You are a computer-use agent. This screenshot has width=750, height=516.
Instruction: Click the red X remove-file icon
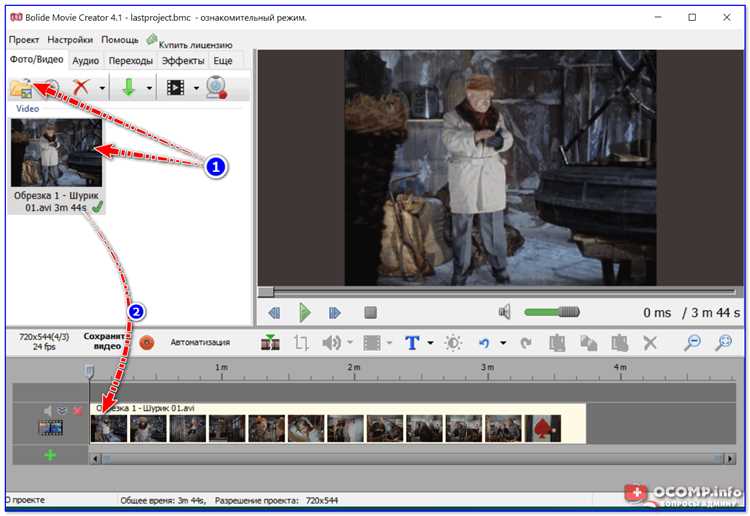point(81,88)
